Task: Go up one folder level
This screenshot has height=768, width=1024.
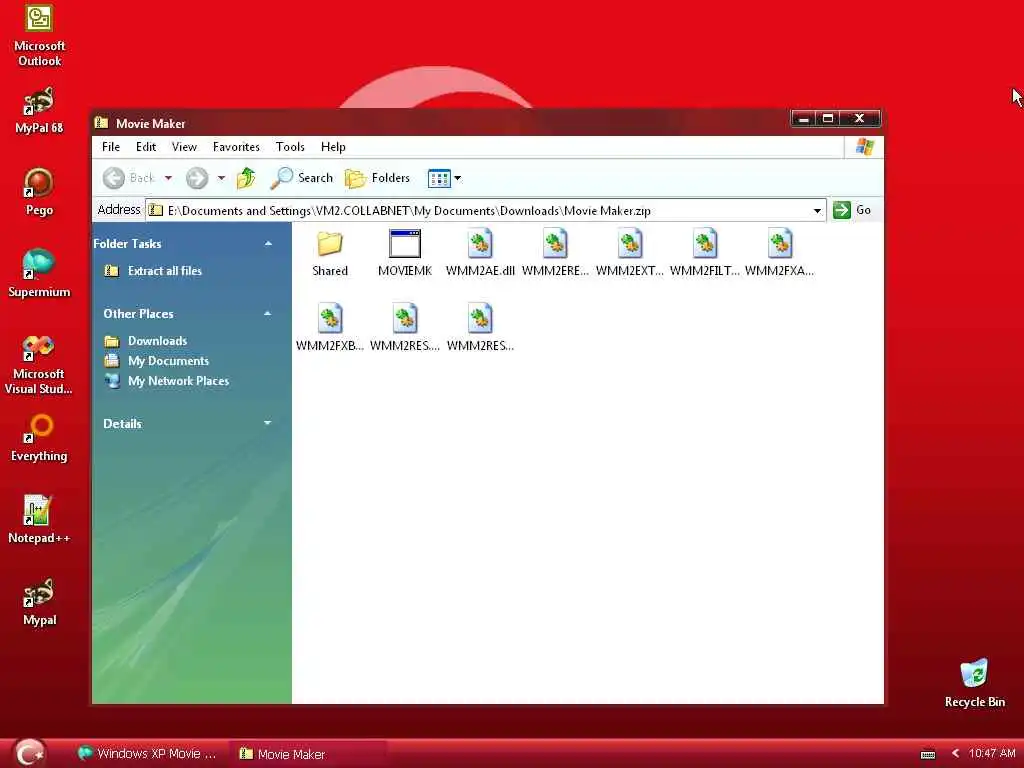Action: (246, 178)
